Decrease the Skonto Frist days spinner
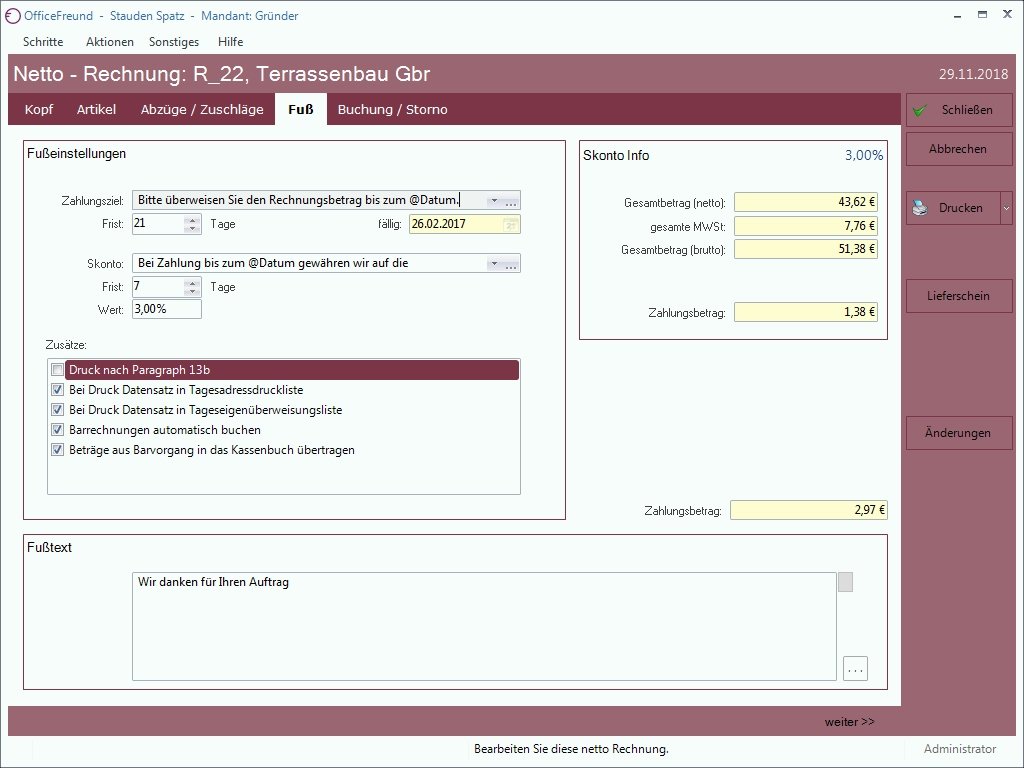The width and height of the screenshot is (1024, 768). click(x=192, y=291)
